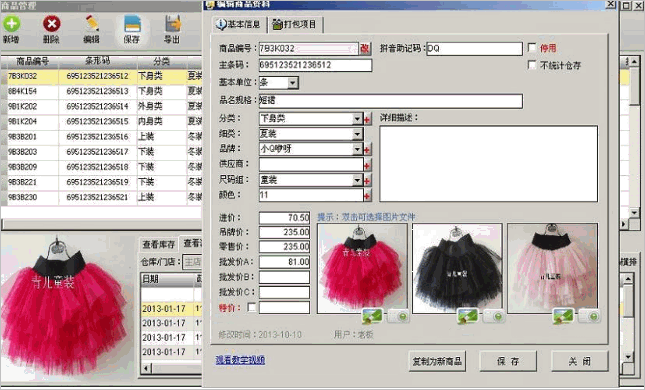The image size is (645, 390).
Task: Switch to the 打包项目 tab
Action: pyautogui.click(x=295, y=25)
